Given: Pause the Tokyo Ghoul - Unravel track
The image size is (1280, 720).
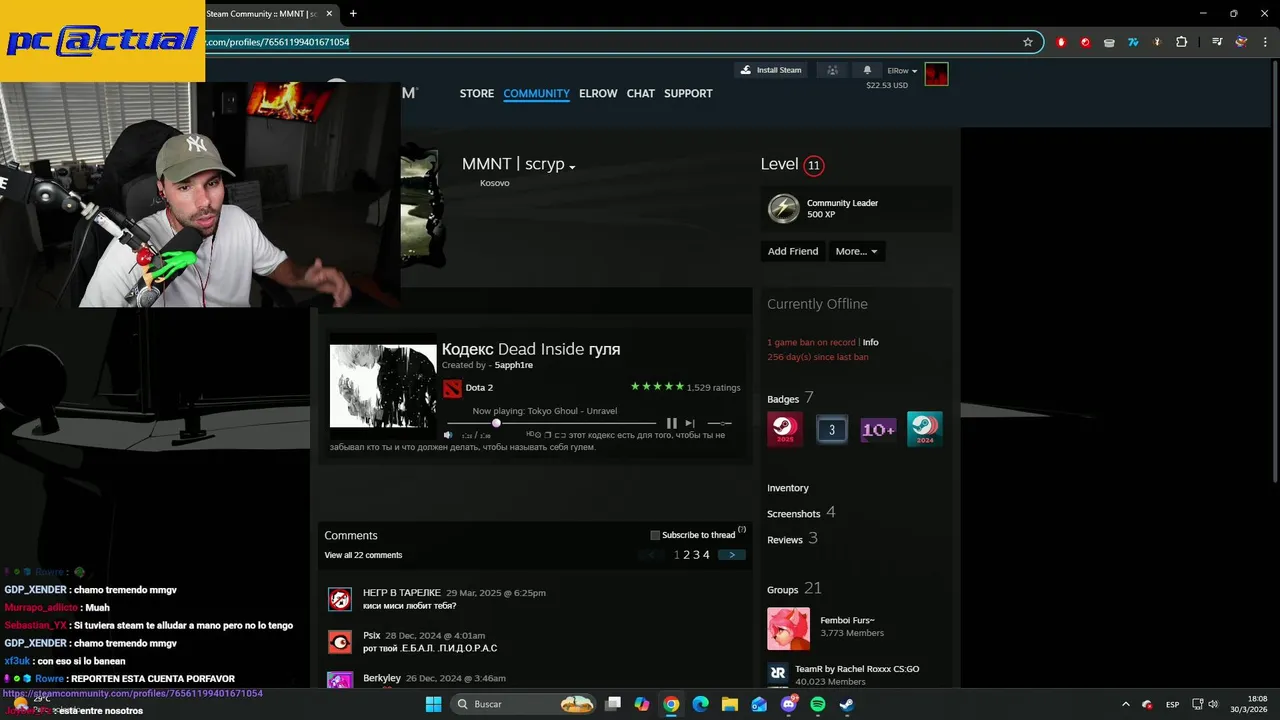Looking at the screenshot, I should [x=671, y=423].
